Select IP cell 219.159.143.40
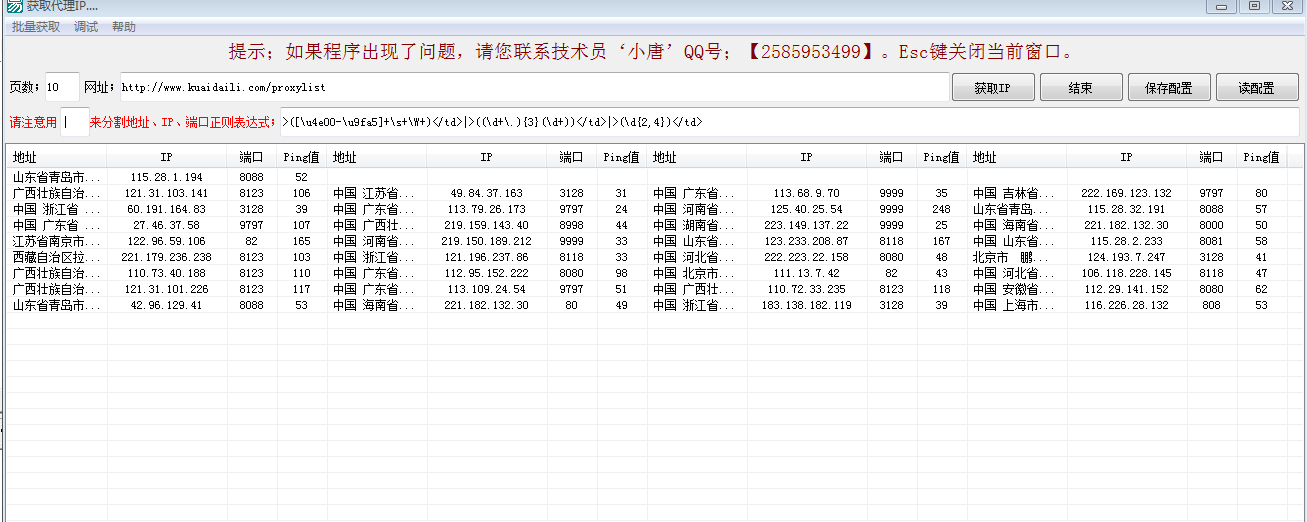The image size is (1307, 522). (486, 225)
